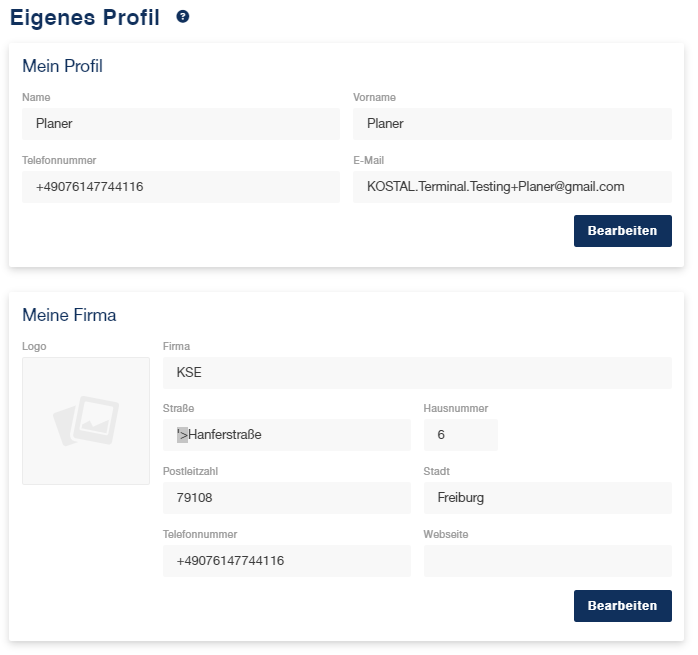Viewport: 698px width, 655px height.
Task: Click Bearbeiten in Mein Profil section
Action: (622, 231)
